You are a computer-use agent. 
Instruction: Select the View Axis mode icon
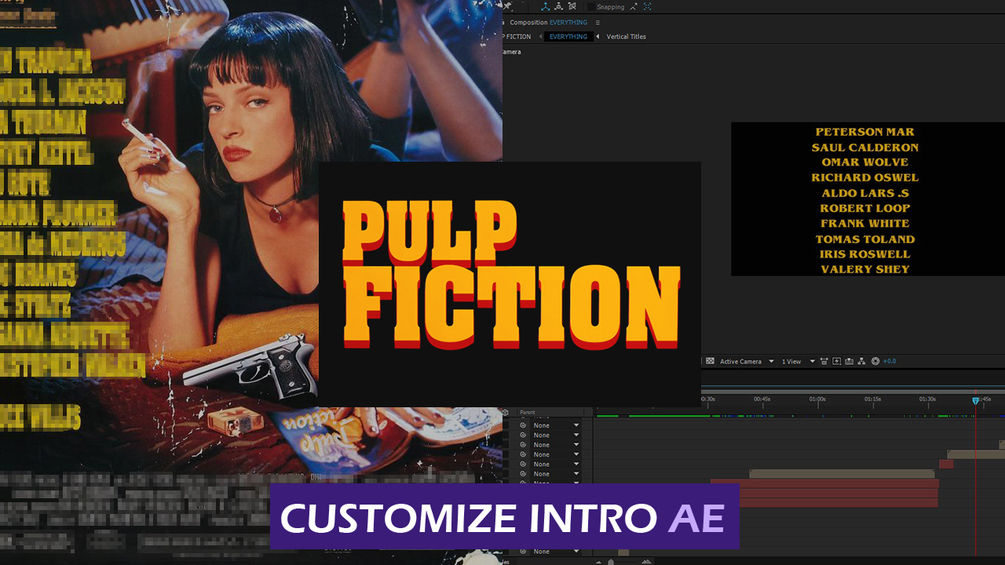point(572,6)
